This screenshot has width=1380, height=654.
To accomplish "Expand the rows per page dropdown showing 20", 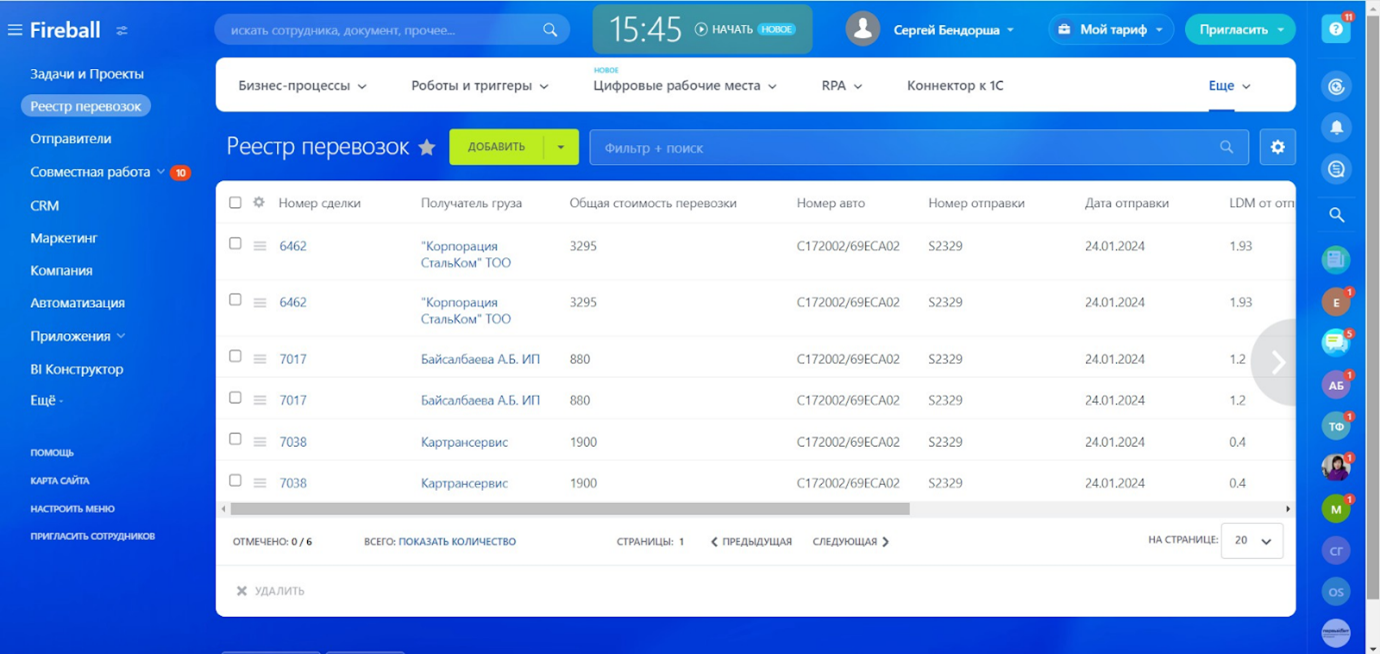I will point(1252,541).
